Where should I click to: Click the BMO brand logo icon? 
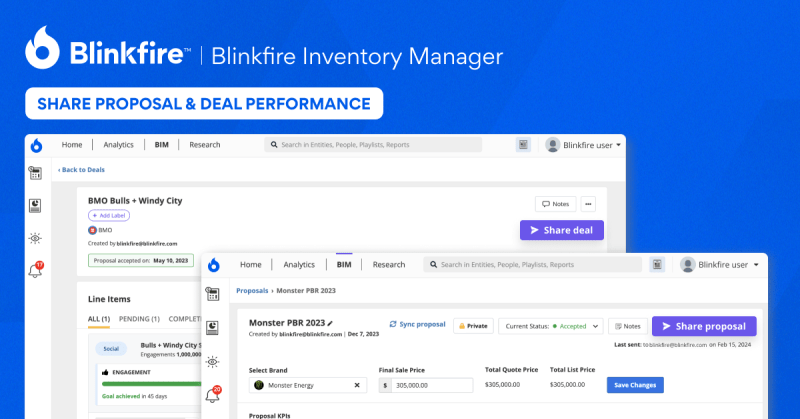pos(92,230)
